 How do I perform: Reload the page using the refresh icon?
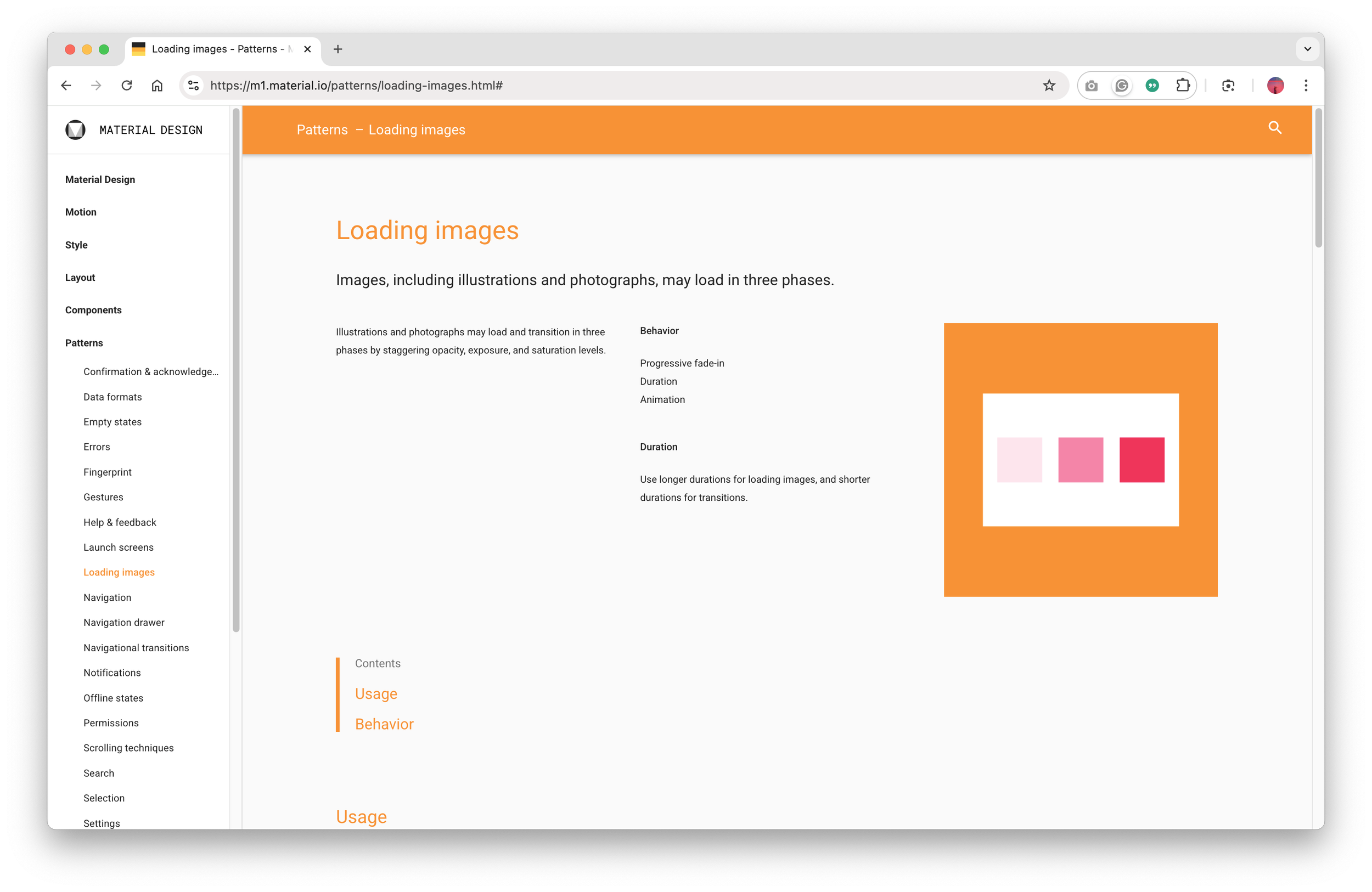127,85
